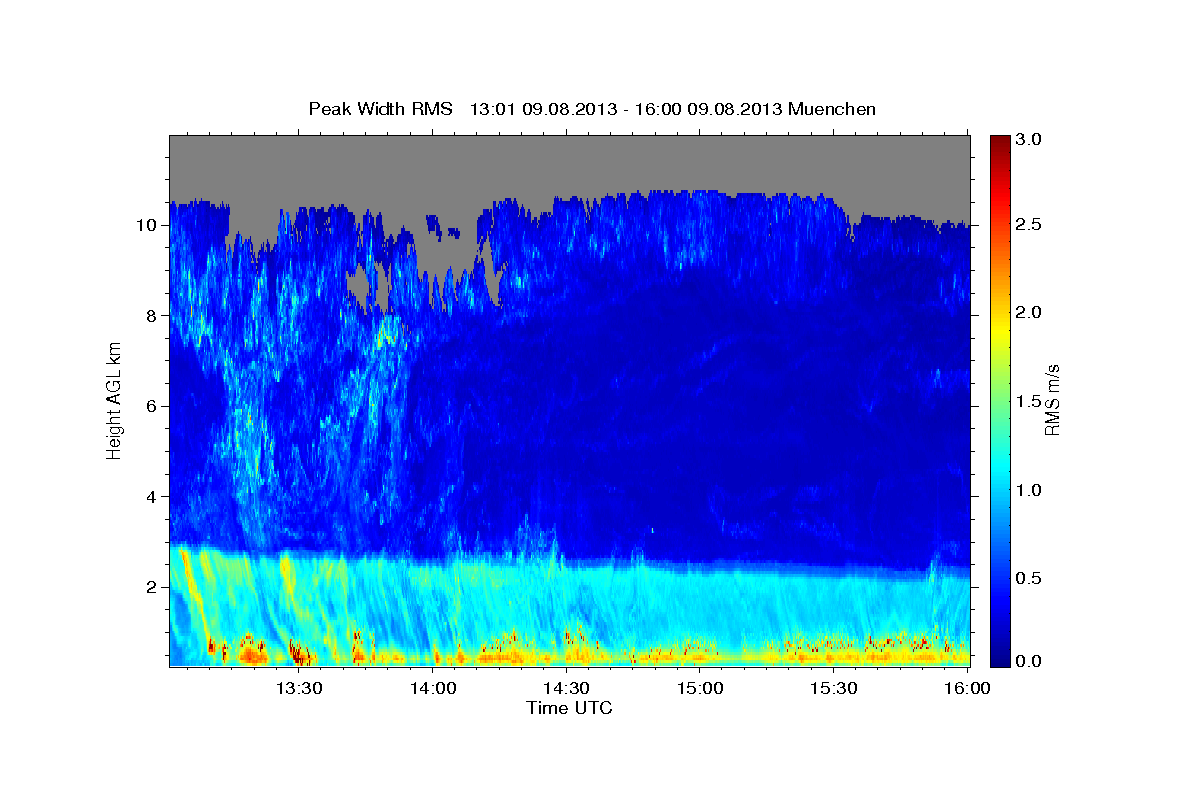Click the height tick label 10
Viewport: 1200px width, 800px height.
click(x=149, y=225)
